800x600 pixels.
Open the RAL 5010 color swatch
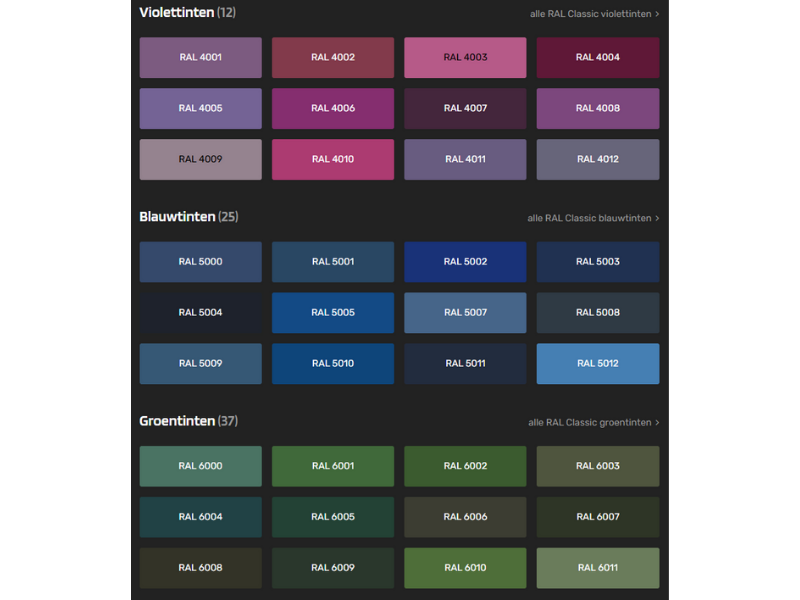pos(333,364)
